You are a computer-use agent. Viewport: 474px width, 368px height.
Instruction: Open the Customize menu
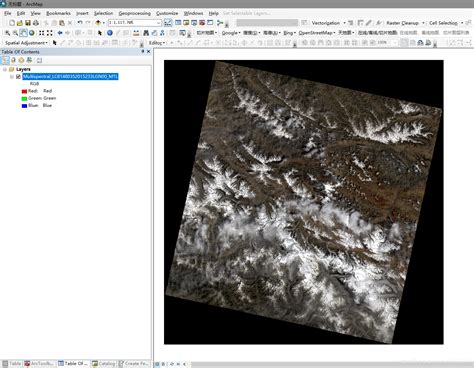coord(167,13)
